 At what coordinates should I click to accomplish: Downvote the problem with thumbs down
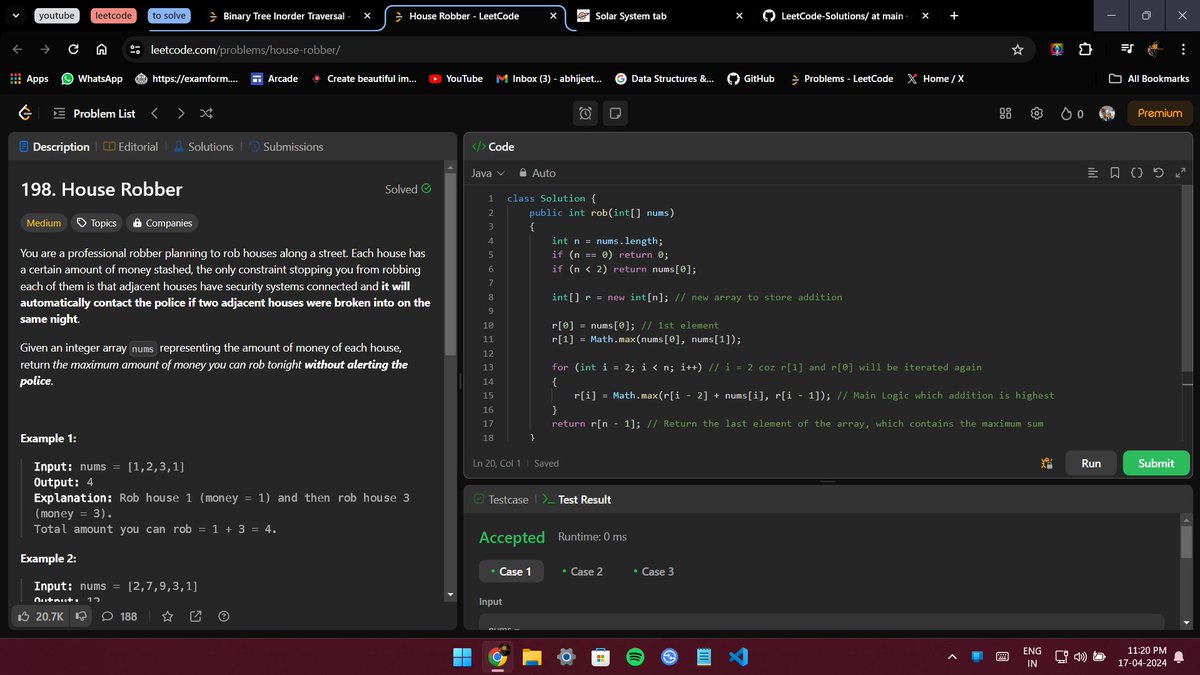pos(83,617)
